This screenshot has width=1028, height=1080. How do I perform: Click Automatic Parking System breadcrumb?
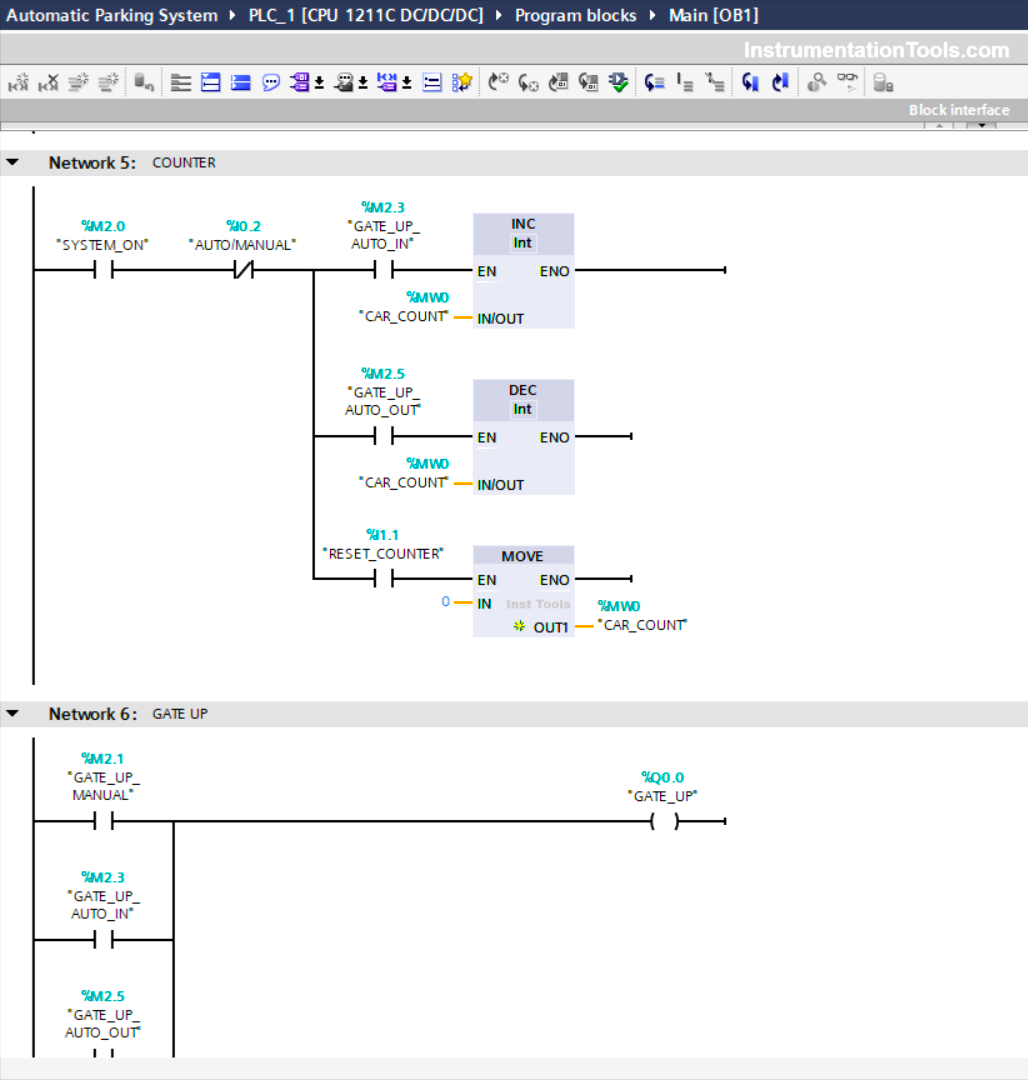point(112,15)
